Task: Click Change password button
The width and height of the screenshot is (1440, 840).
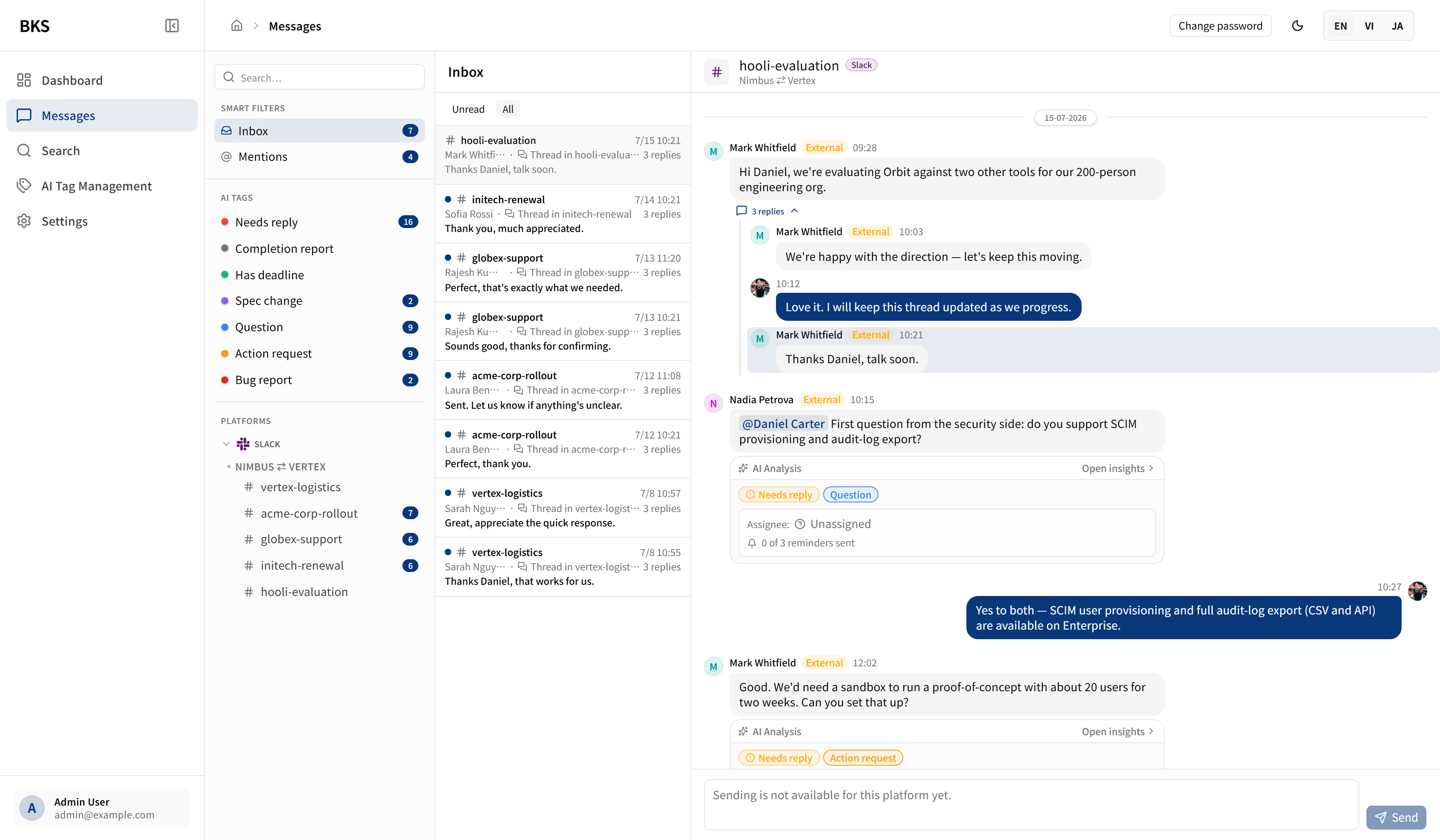Action: 1220,26
